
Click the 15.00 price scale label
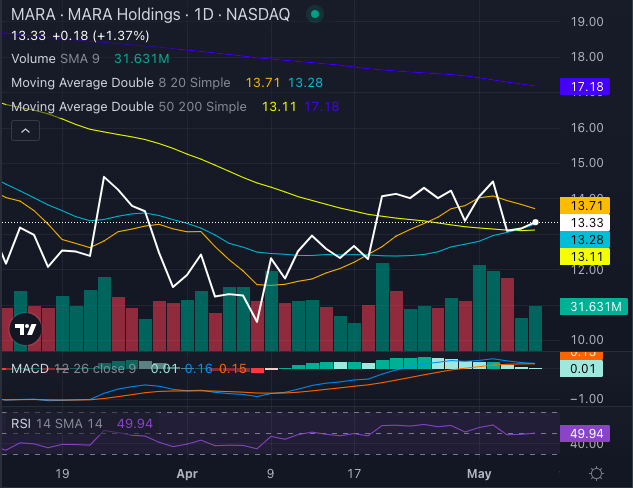[587, 163]
